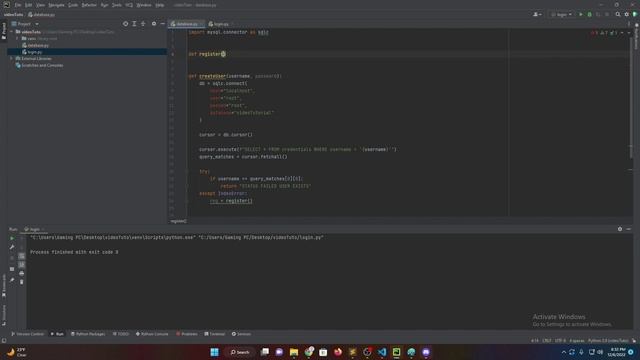Image resolution: width=640 pixels, height=360 pixels.
Task: Click the UTF-8 encoding status bar widget
Action: [560, 340]
